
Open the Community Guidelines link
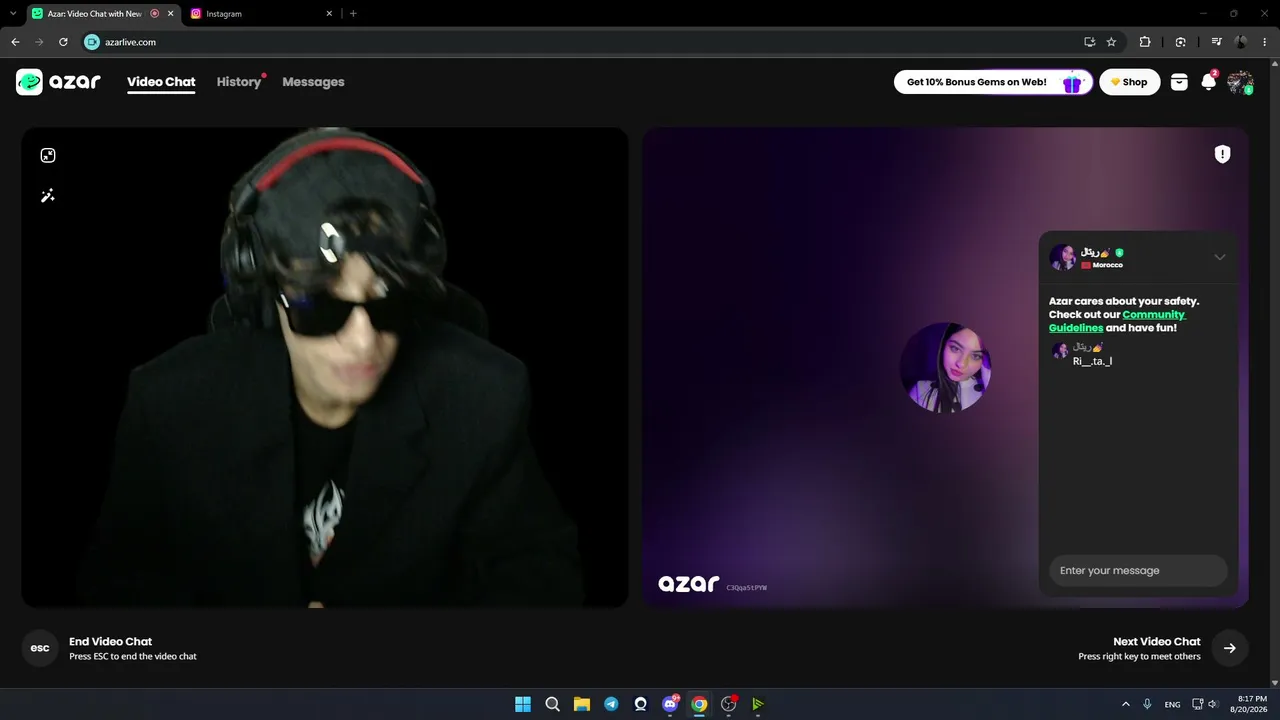tap(1117, 321)
